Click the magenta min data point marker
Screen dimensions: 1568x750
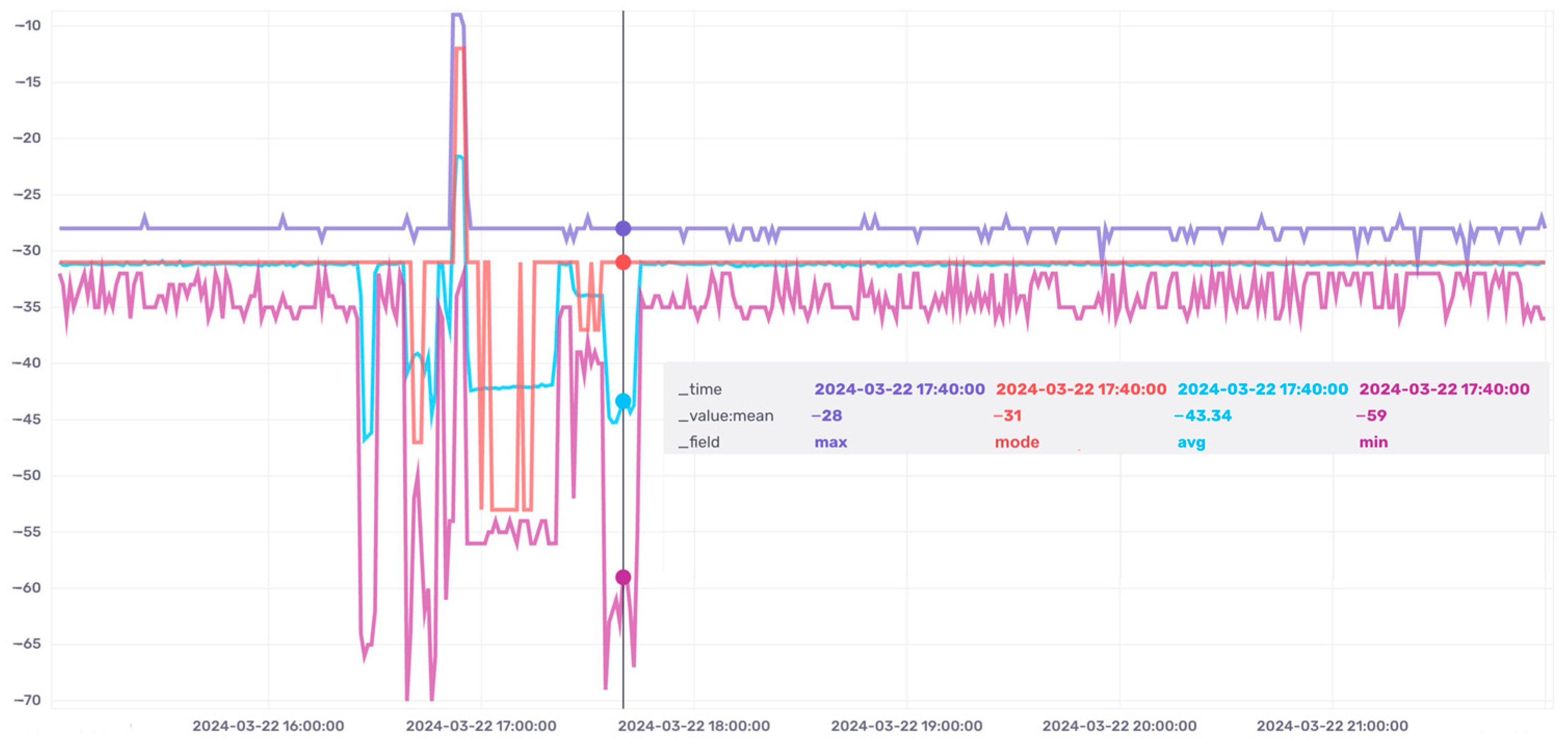pyautogui.click(x=623, y=577)
